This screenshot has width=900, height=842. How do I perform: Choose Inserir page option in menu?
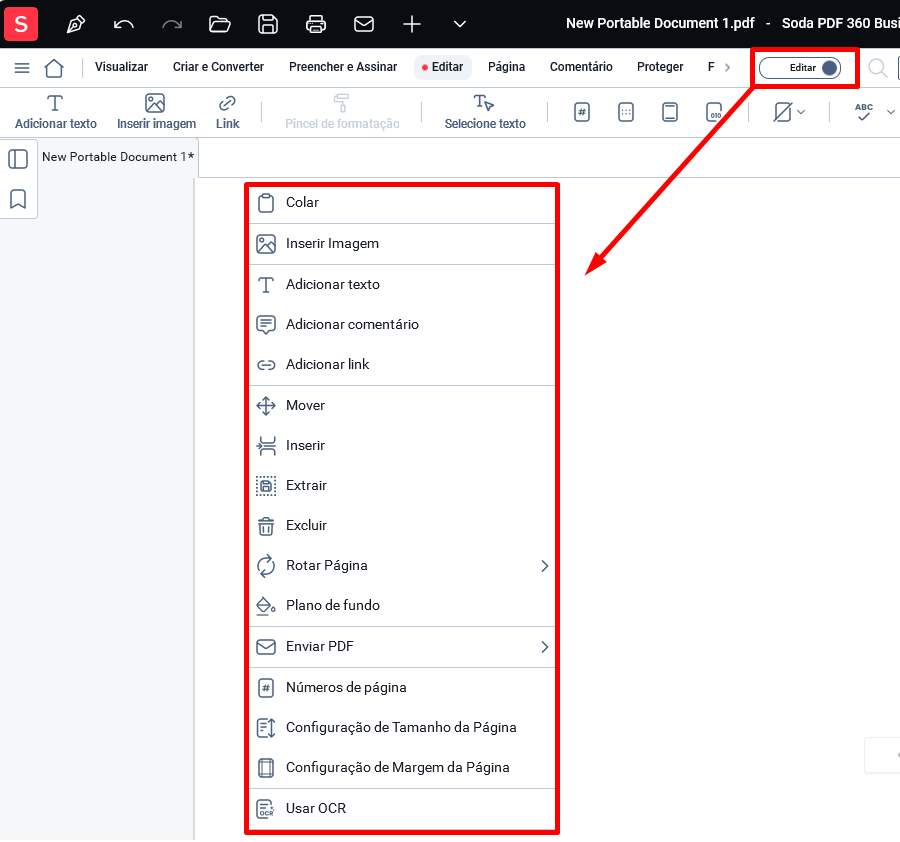pos(402,446)
